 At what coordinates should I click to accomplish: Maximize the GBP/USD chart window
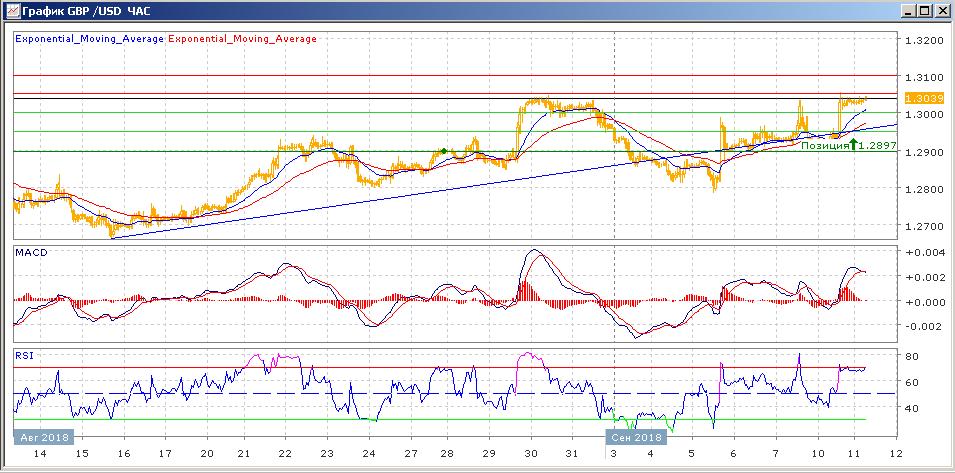[x=925, y=11]
